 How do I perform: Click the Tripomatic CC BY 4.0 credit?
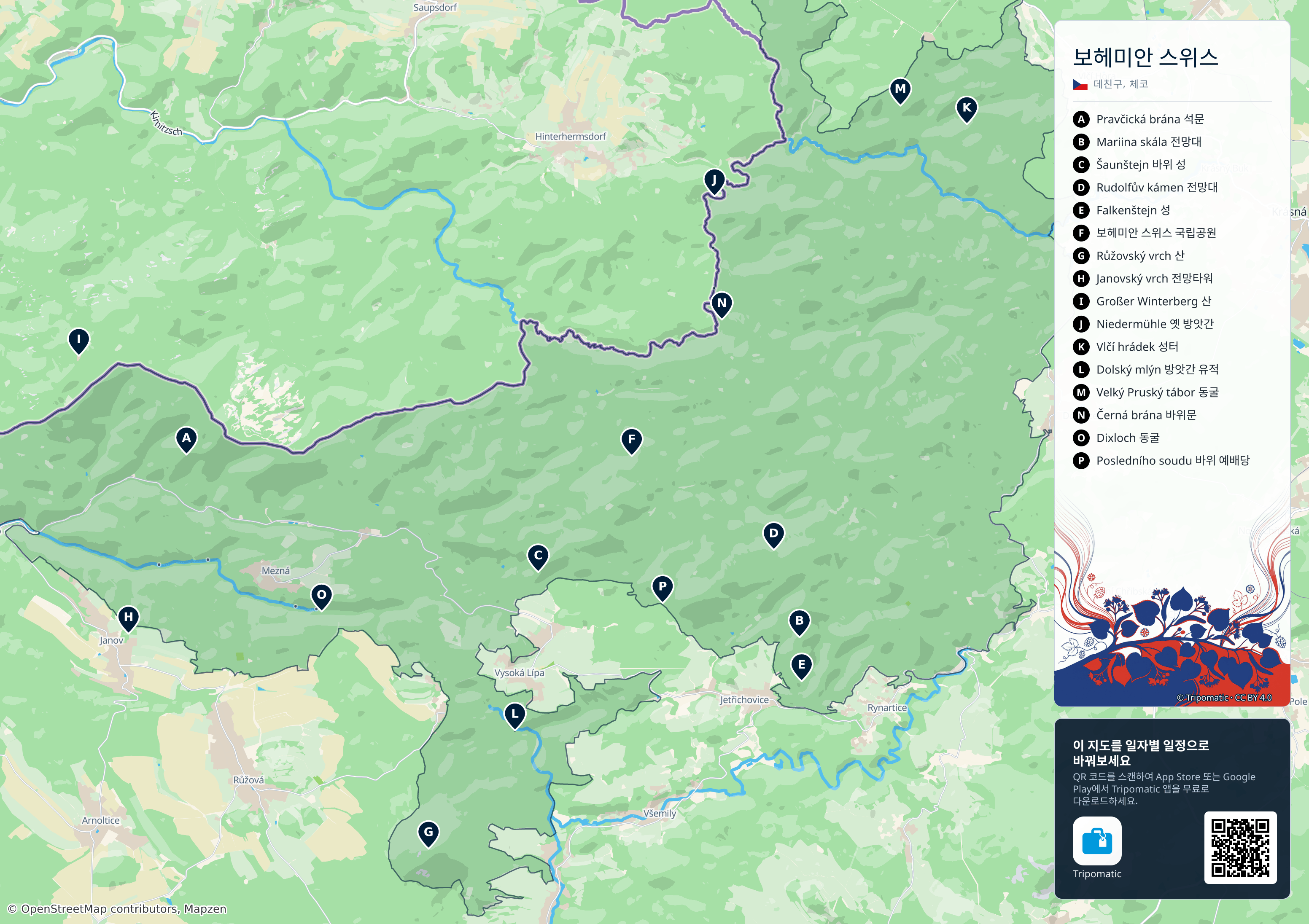coord(1224,698)
